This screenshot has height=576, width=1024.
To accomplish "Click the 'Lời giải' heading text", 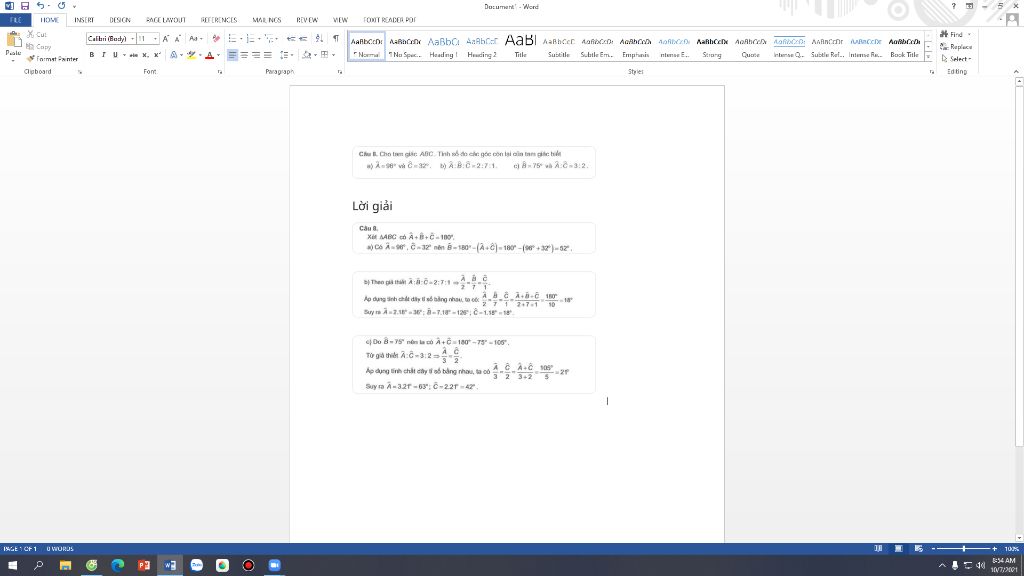I will [x=372, y=206].
